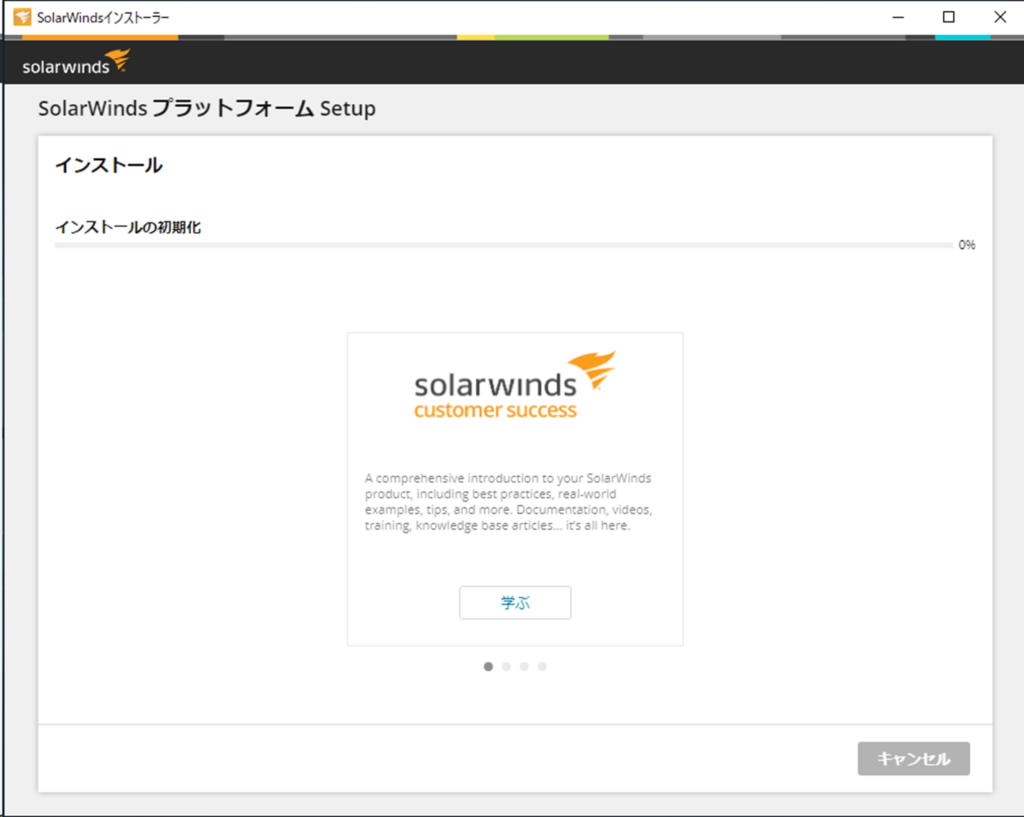1024x817 pixels.
Task: Click the customer success description paragraph
Action: [x=508, y=502]
